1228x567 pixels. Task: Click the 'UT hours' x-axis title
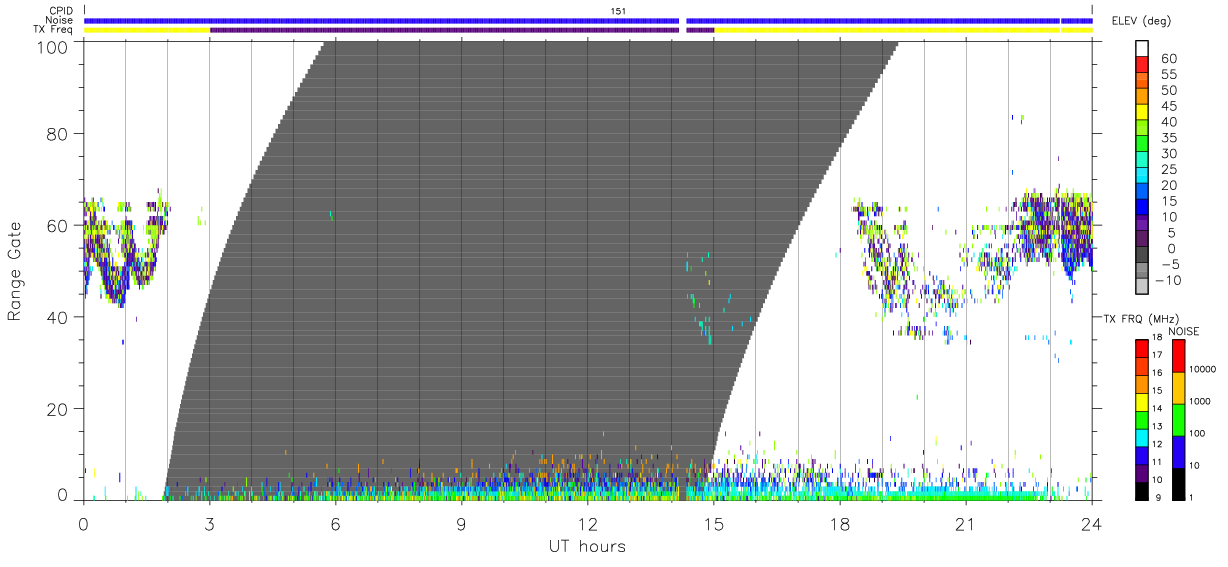[586, 546]
